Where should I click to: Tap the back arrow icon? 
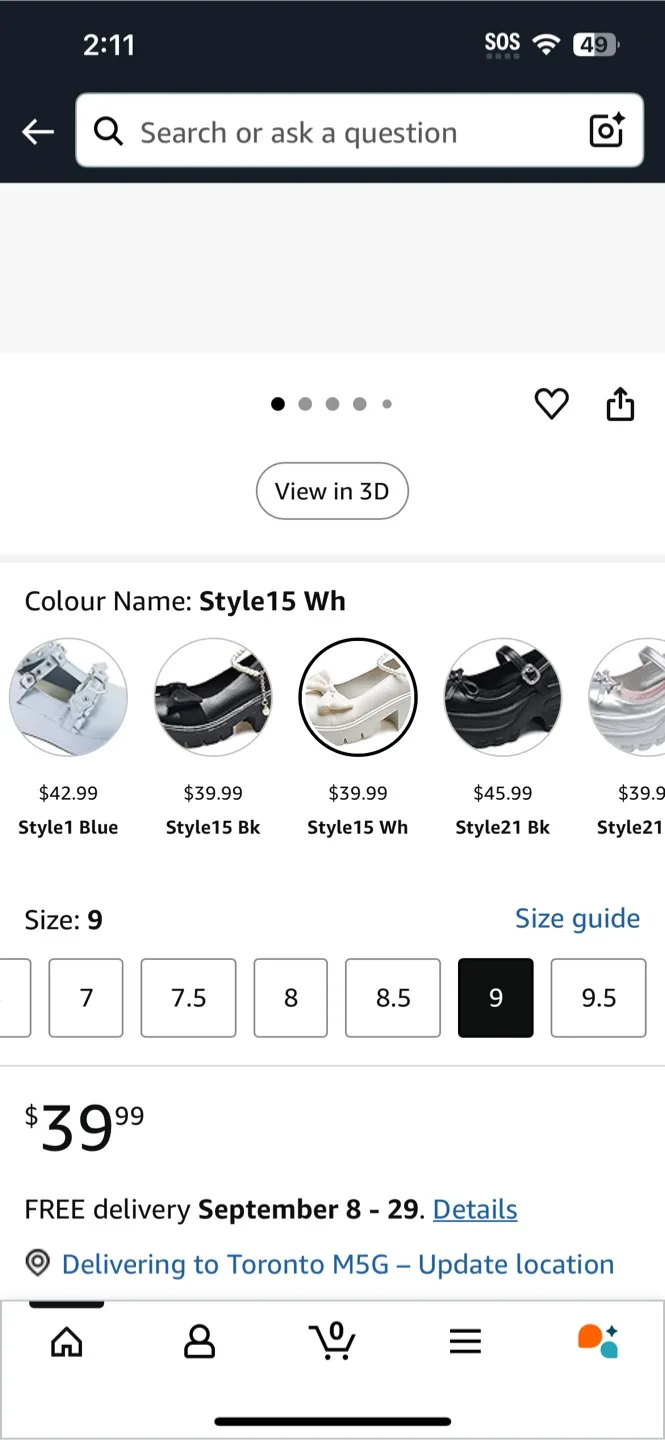point(38,131)
